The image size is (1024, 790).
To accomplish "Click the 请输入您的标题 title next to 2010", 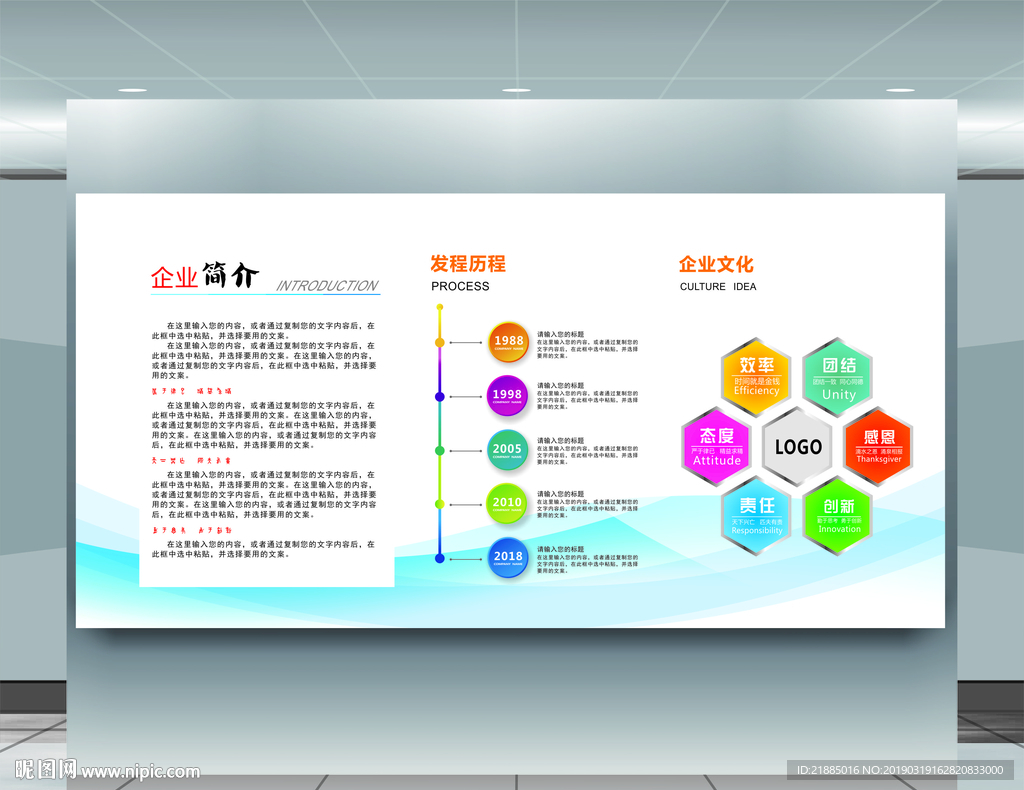I will pyautogui.click(x=560, y=494).
